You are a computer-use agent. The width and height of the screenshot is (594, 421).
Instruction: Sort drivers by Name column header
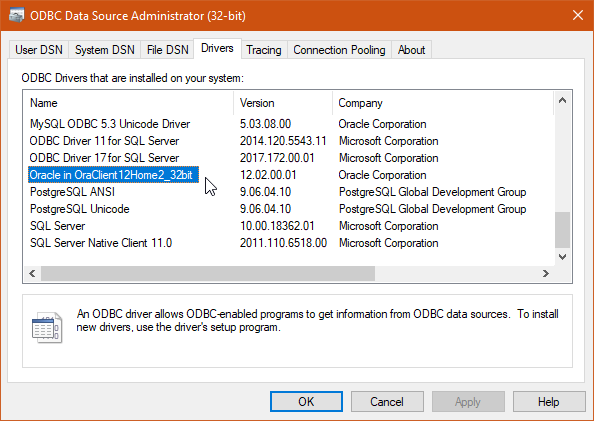(128, 103)
